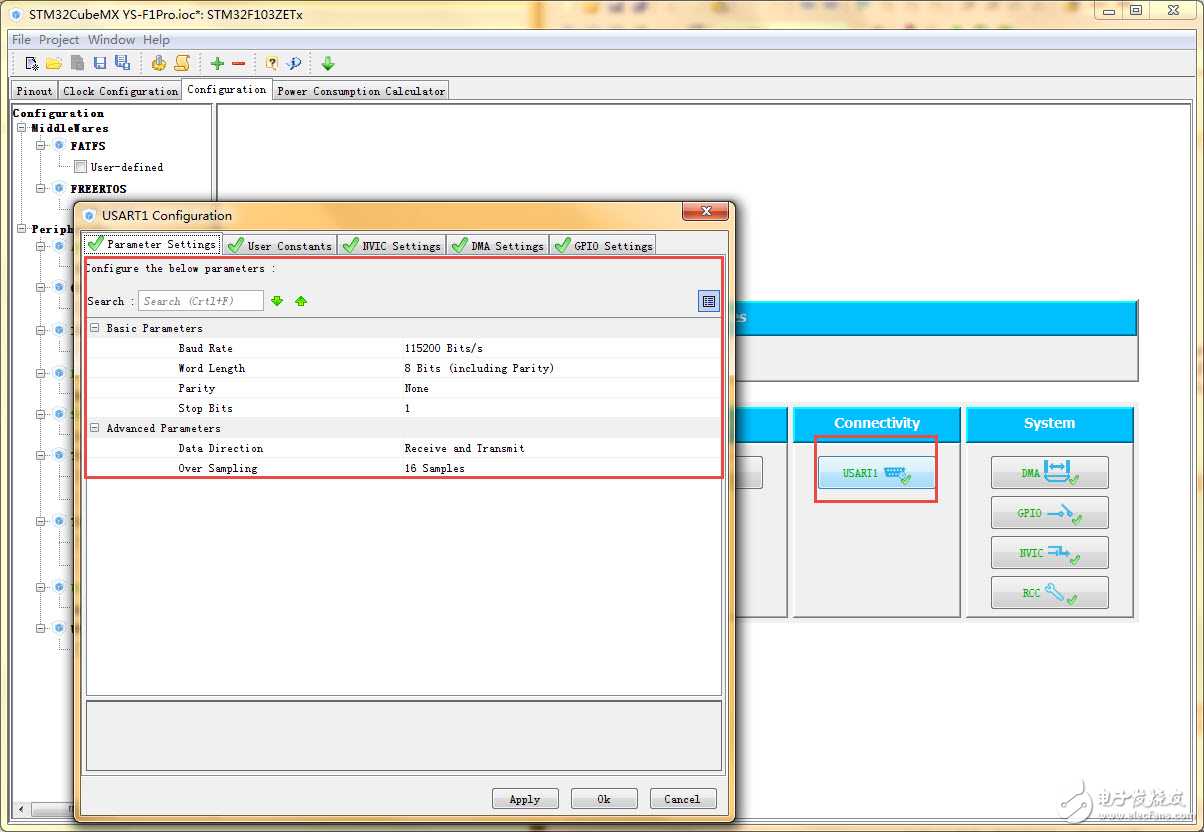
Task: Open the Help menu
Action: point(156,40)
